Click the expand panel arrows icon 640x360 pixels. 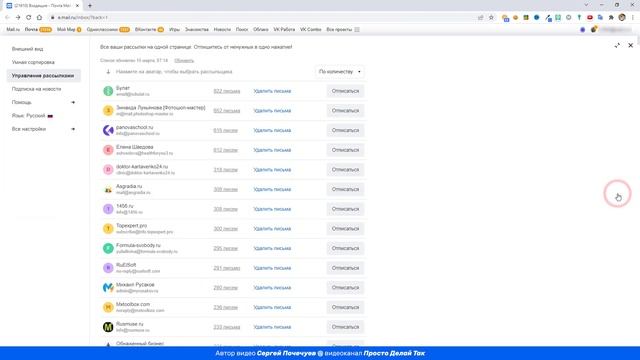[x=617, y=45]
